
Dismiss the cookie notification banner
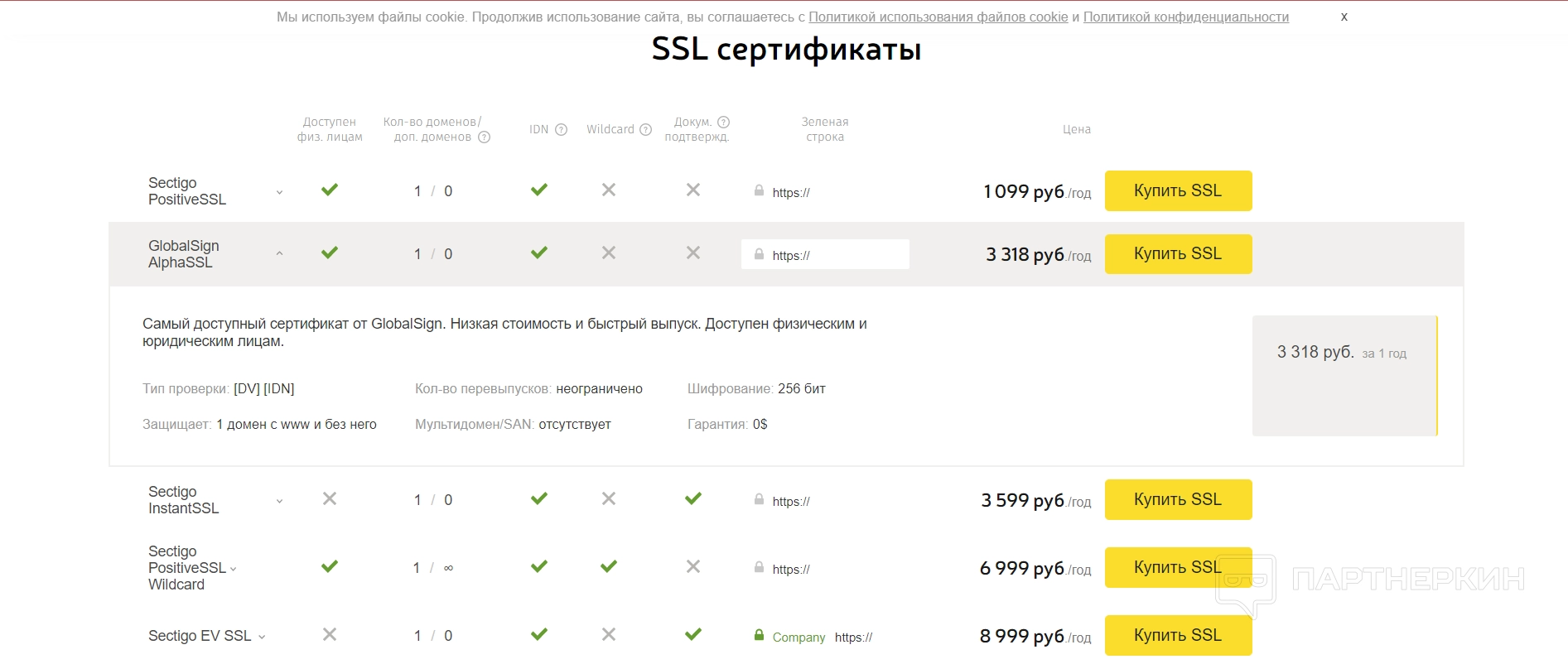[1344, 17]
